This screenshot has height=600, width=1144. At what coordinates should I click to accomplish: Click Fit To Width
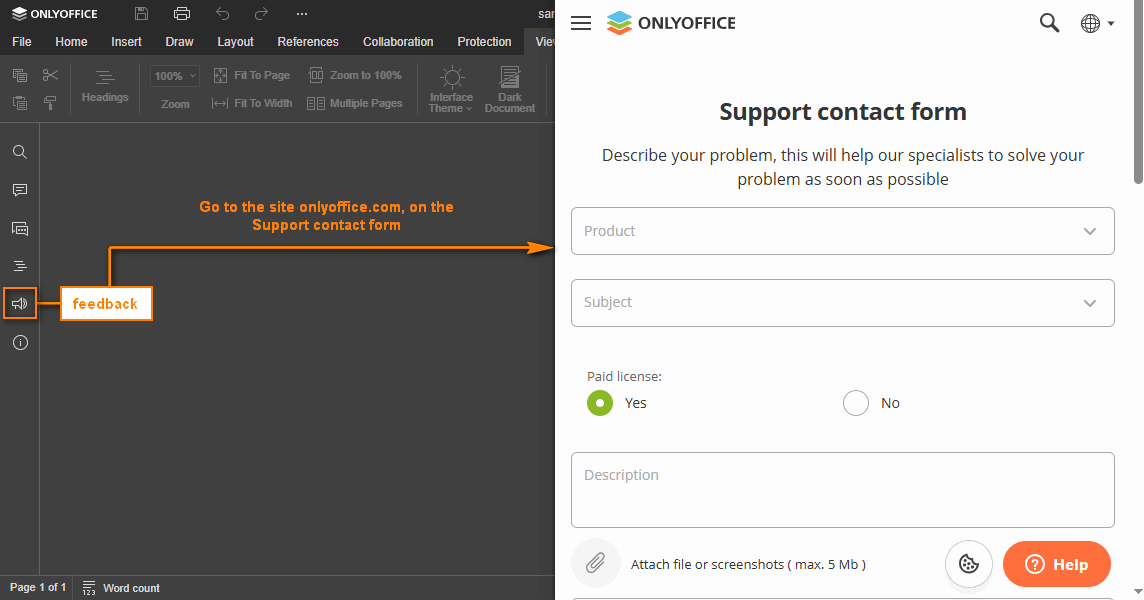(252, 104)
